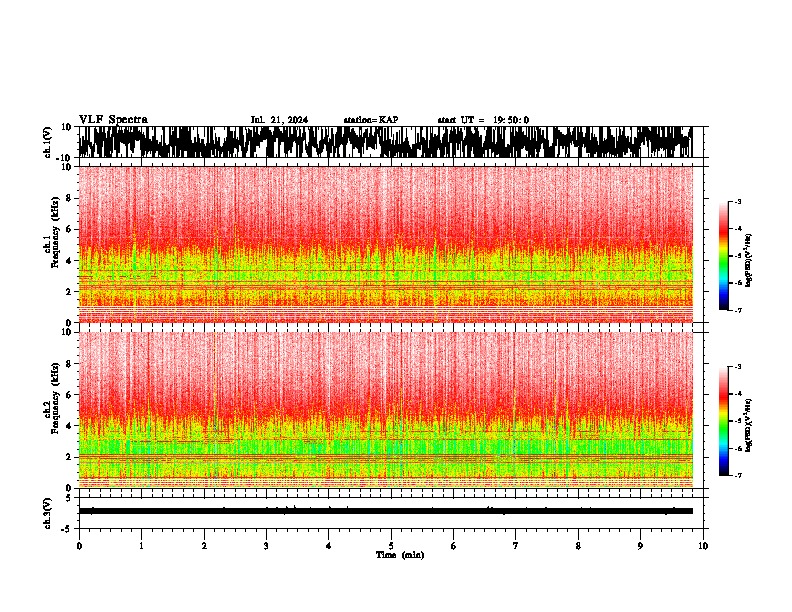Select the "Time (min)" axis label
Screen dimensions: 792x612
400,555
